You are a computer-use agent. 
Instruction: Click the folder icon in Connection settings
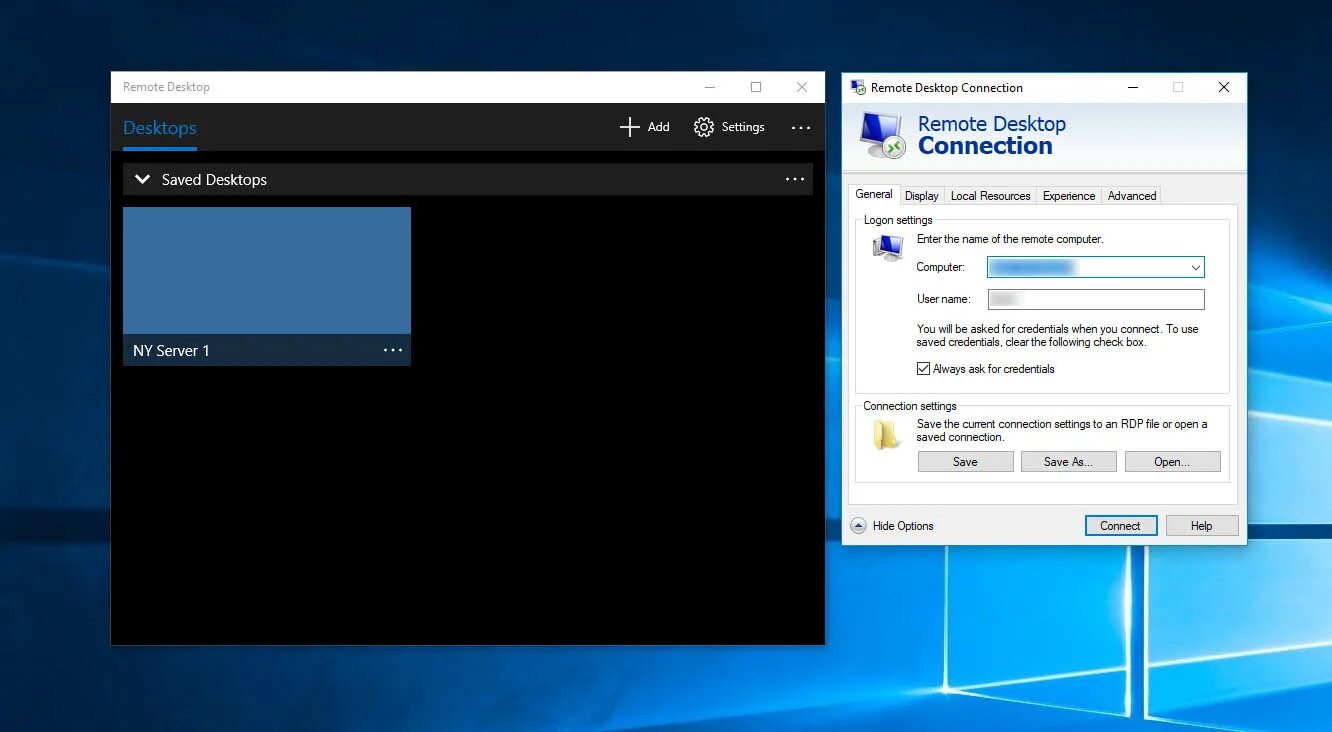887,434
